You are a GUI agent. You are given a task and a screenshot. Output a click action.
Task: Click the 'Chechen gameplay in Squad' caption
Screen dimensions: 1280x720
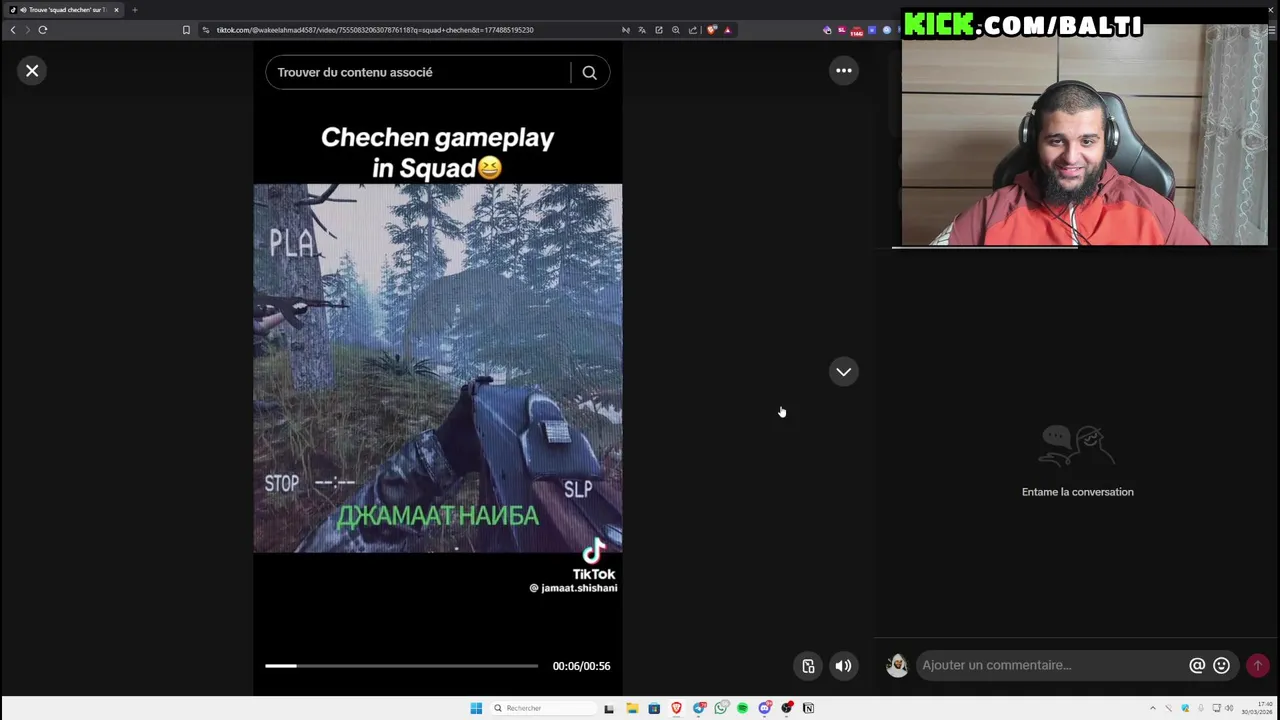[x=437, y=153]
